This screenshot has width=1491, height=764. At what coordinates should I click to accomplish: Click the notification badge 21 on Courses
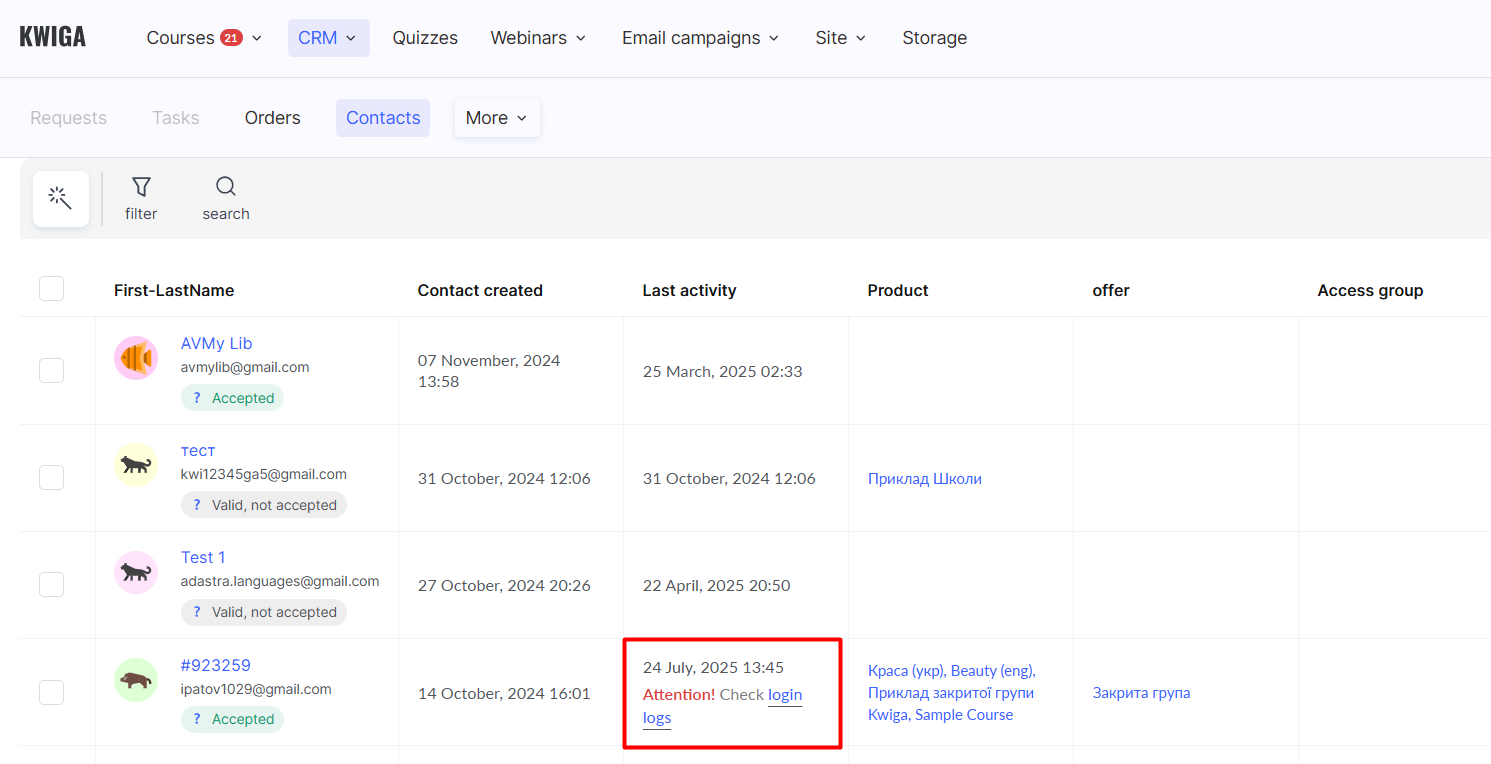pyautogui.click(x=231, y=38)
